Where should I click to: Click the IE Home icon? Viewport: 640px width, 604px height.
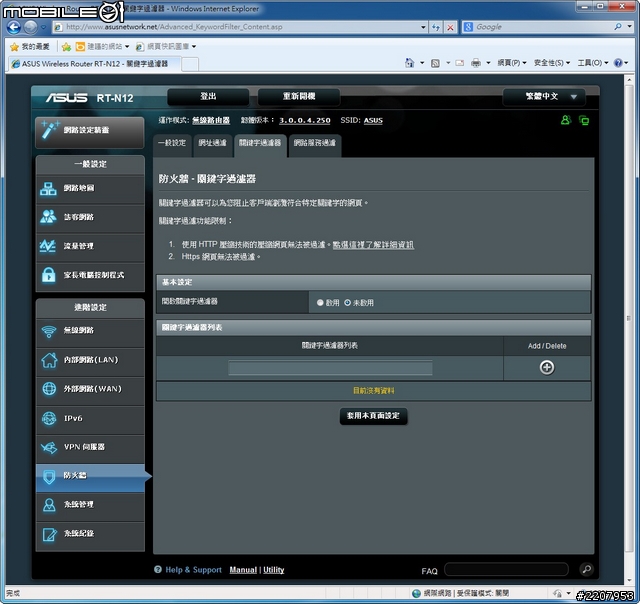pyautogui.click(x=409, y=63)
